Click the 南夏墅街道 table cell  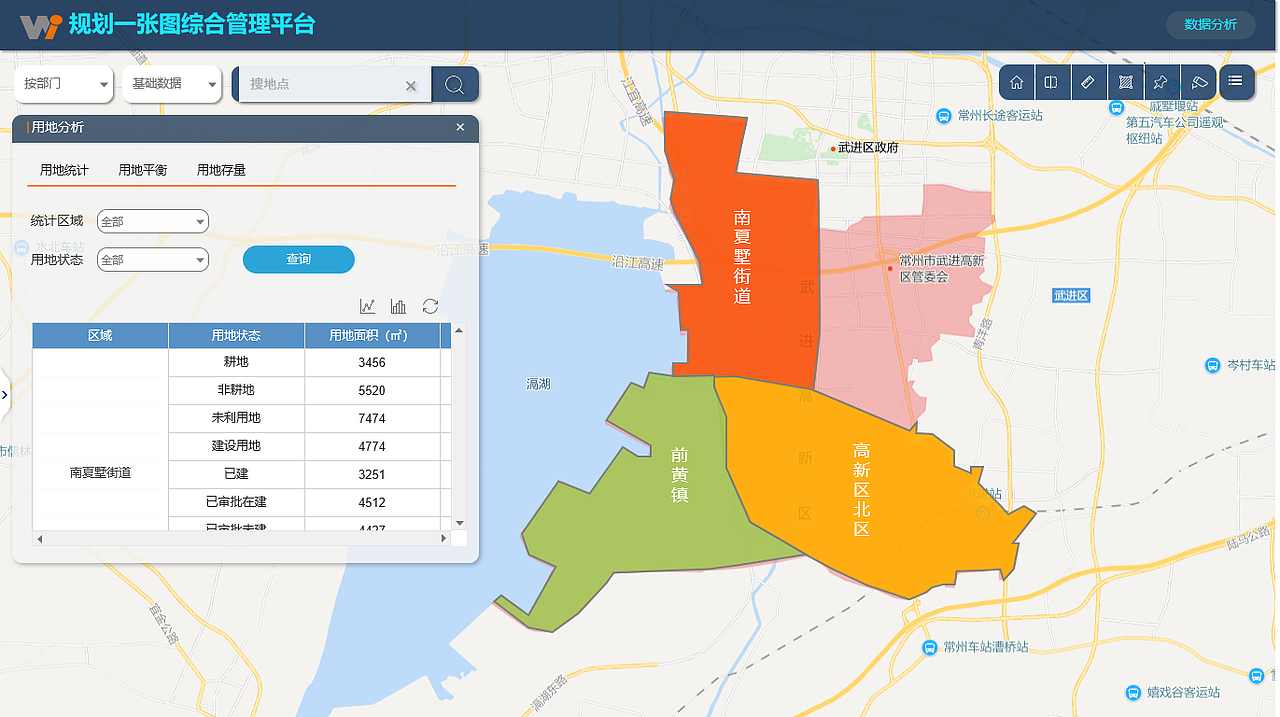coord(100,472)
